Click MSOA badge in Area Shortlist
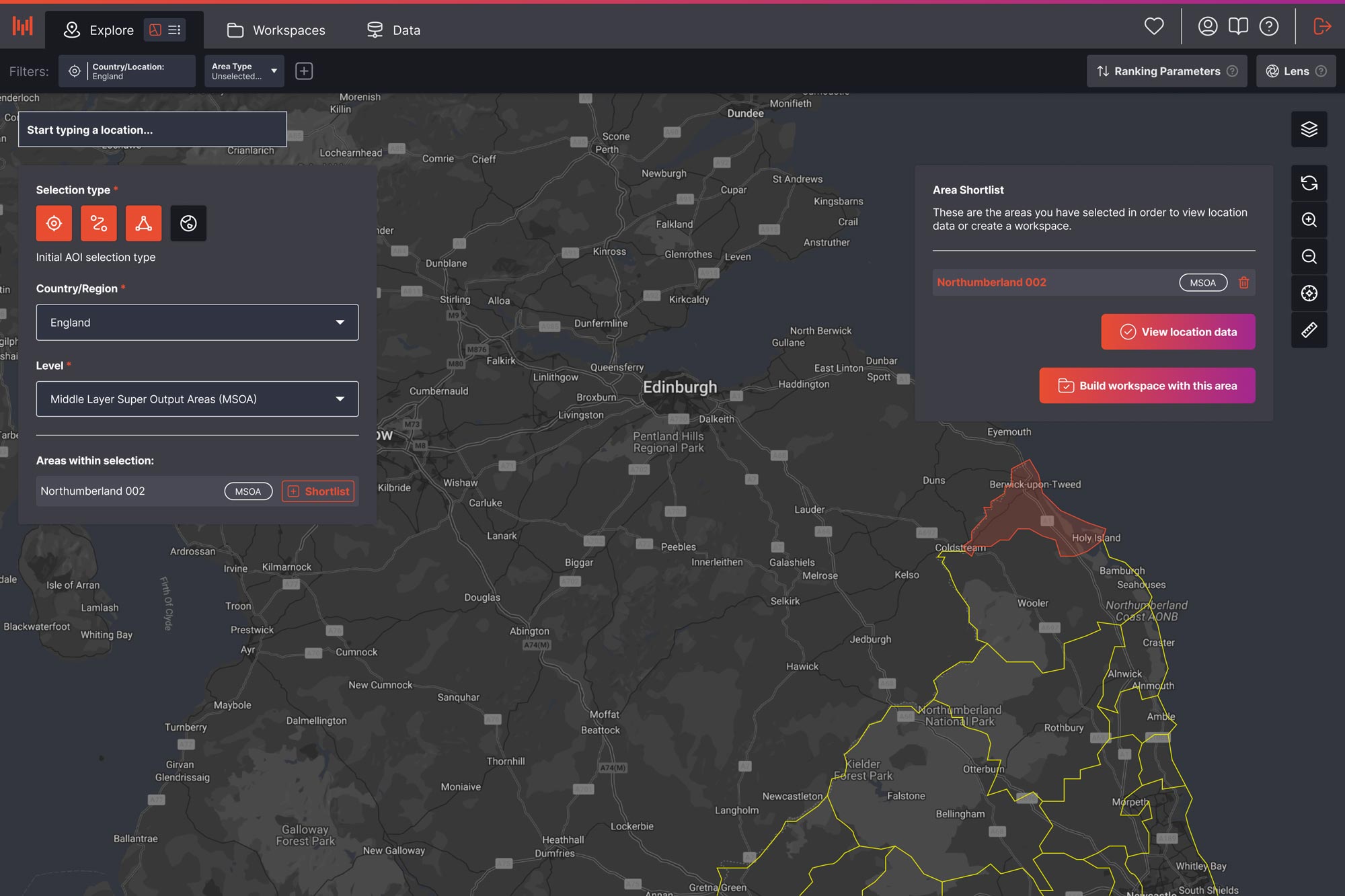 (1203, 282)
